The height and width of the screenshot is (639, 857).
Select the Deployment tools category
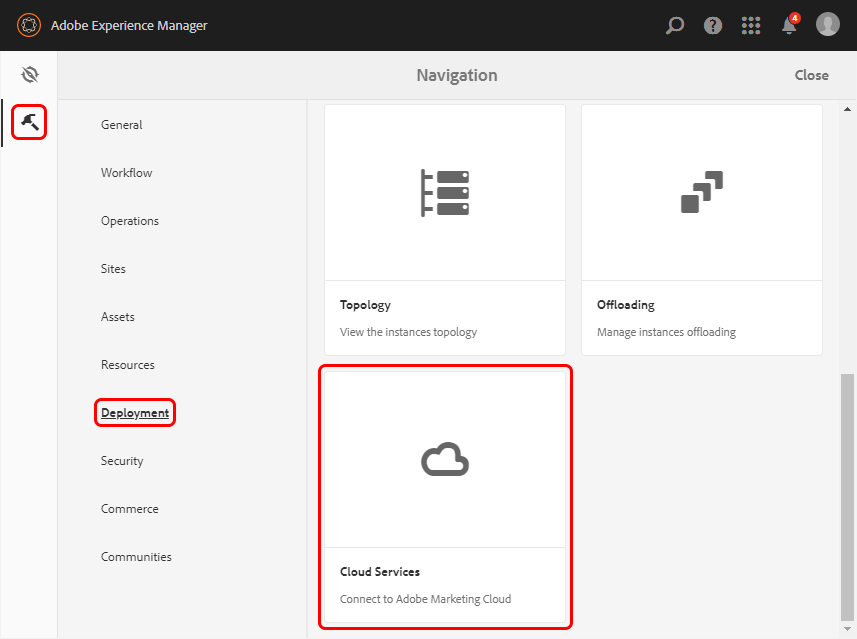pos(135,413)
